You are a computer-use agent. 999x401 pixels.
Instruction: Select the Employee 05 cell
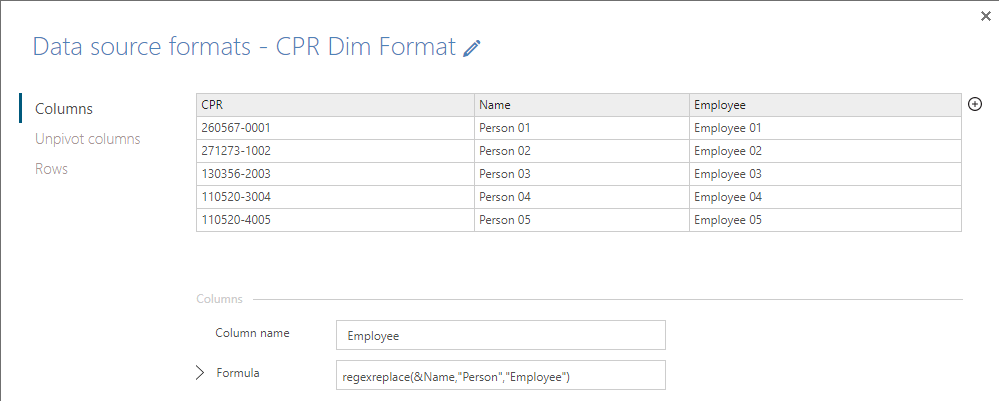(826, 220)
